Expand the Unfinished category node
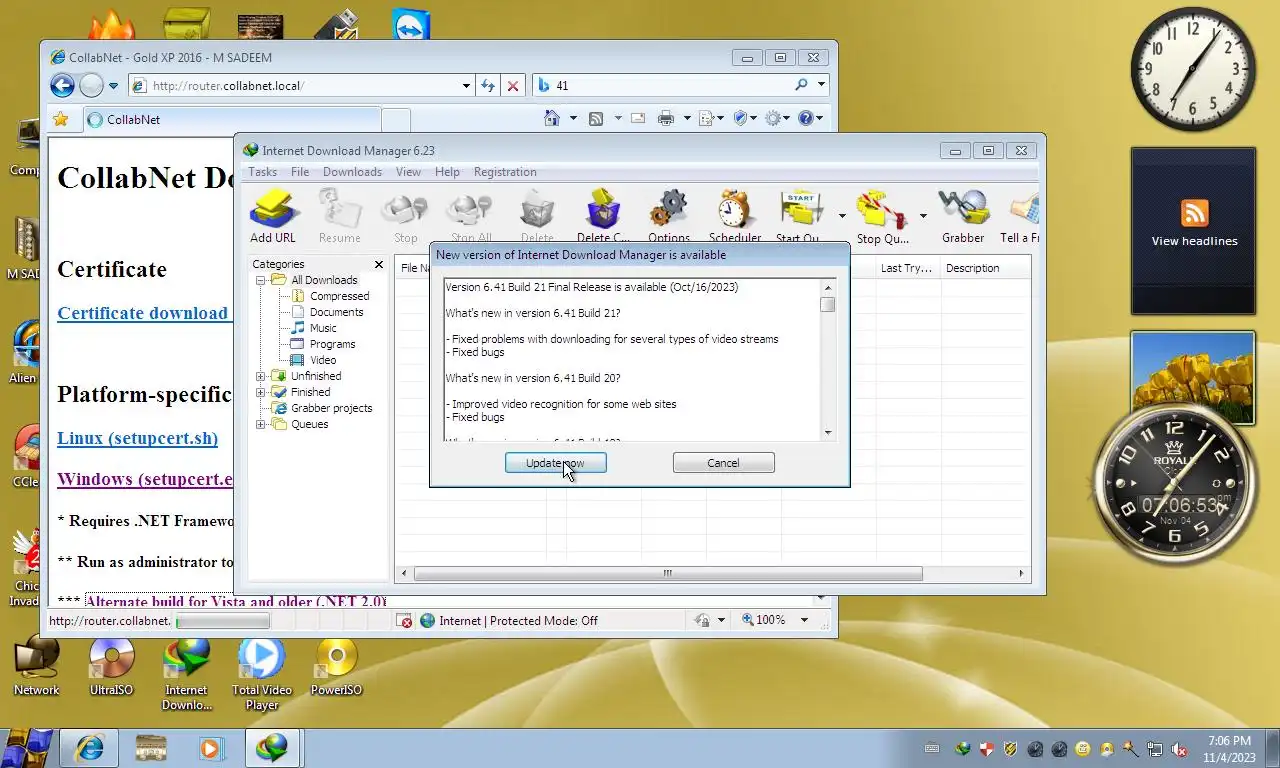Screen dimensions: 1280x768 260,376
